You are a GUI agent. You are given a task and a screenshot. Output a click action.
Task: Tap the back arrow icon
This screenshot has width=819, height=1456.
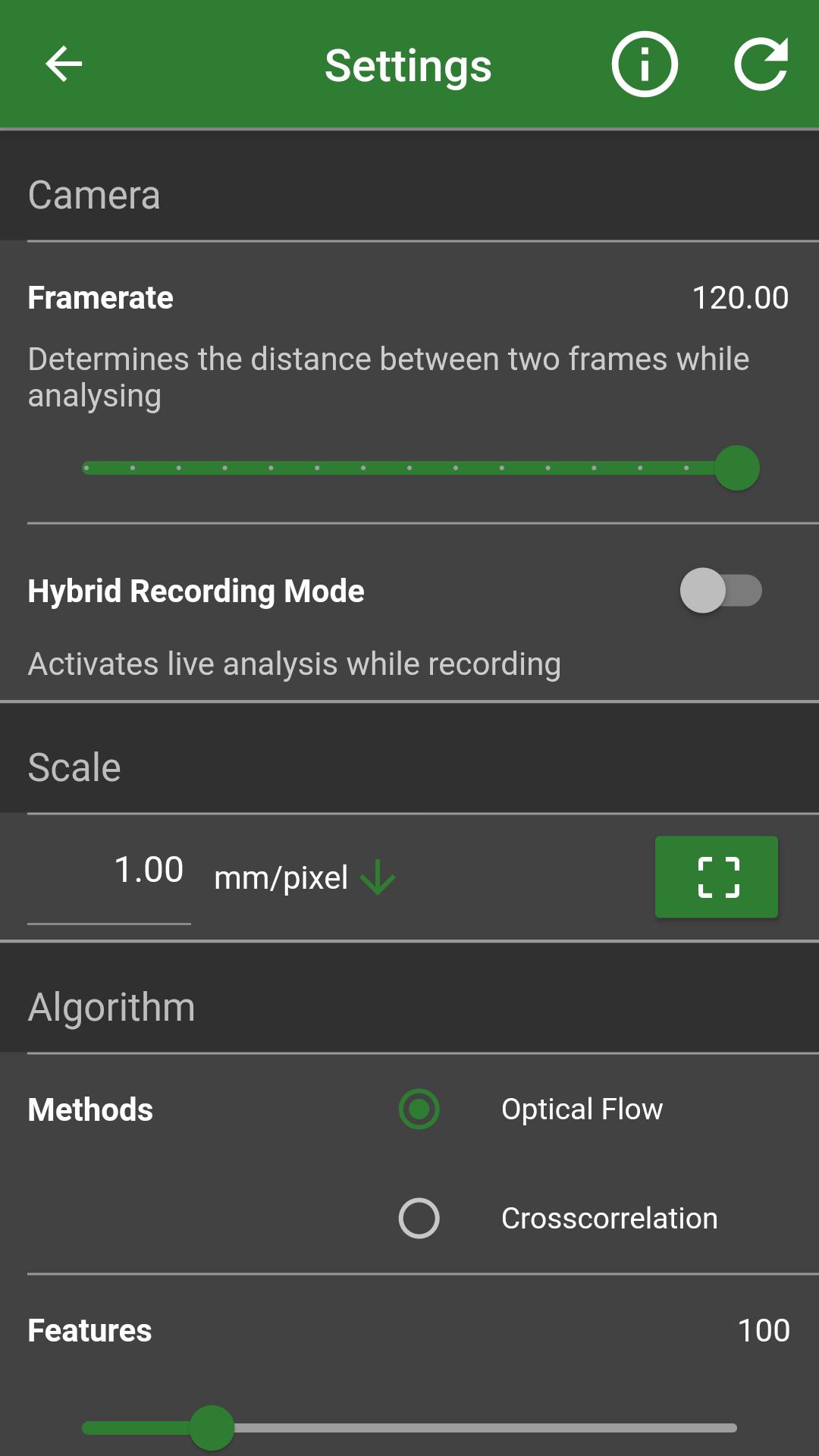(64, 64)
